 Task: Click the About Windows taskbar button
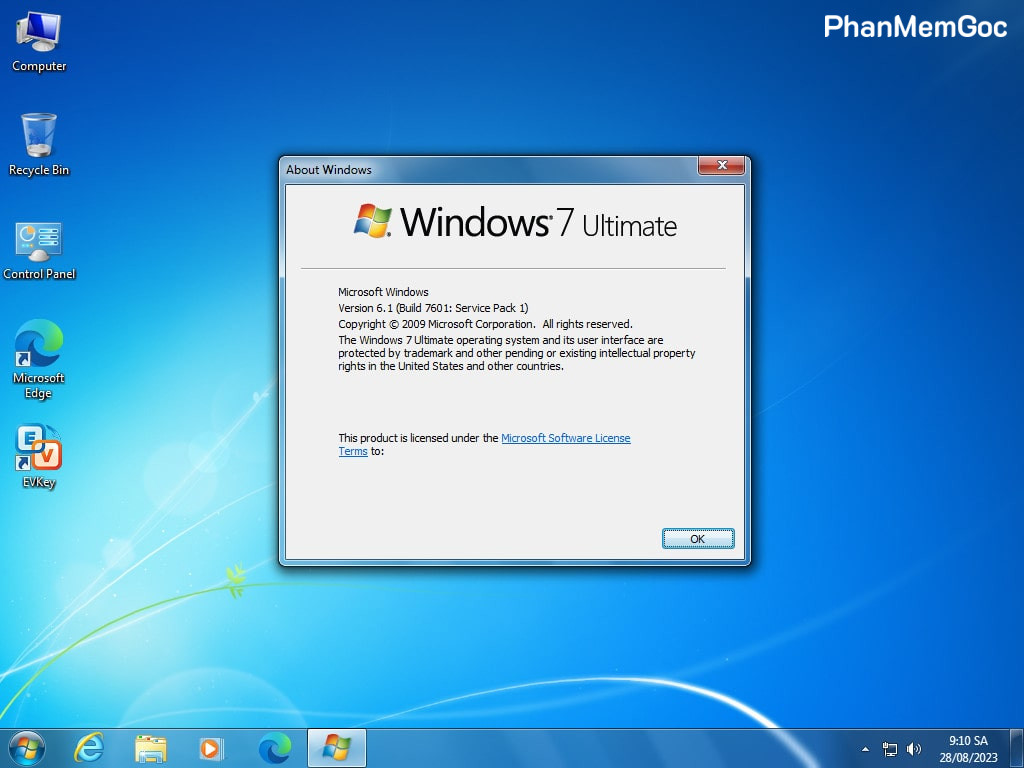point(336,748)
